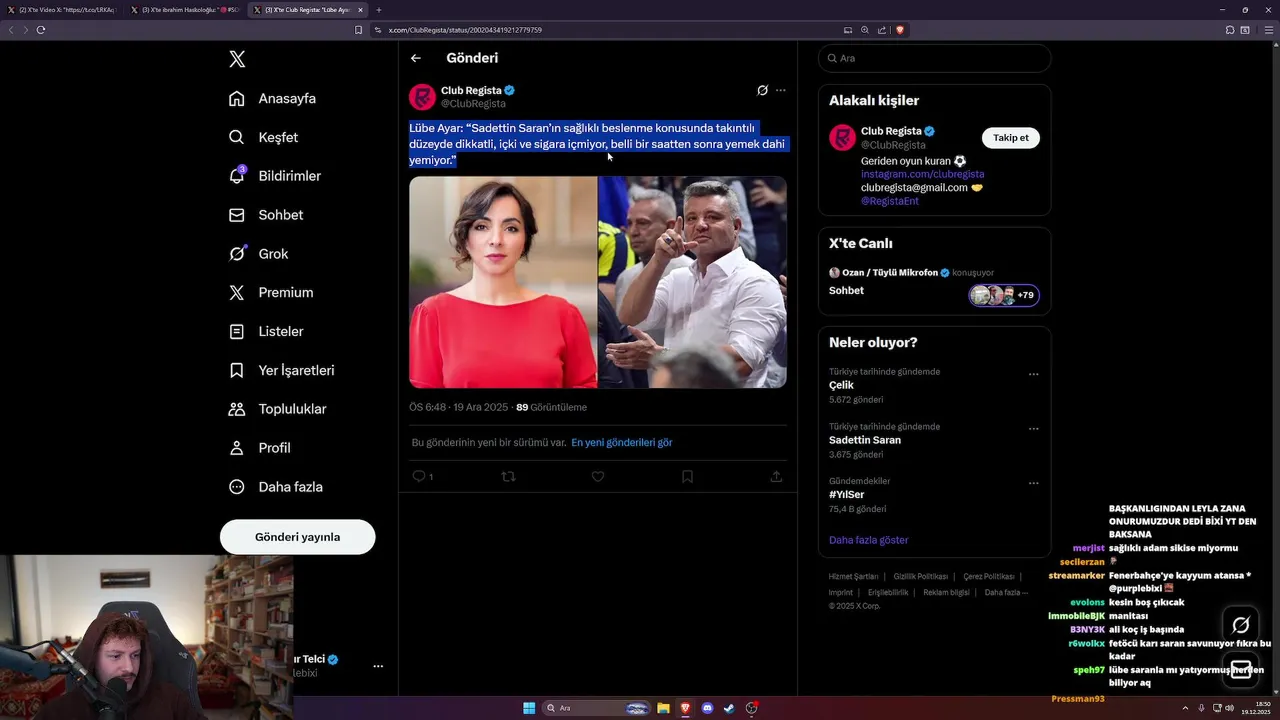The image size is (1280, 720).
Task: Open options for Sadettin Saran trend
Action: (1033, 429)
